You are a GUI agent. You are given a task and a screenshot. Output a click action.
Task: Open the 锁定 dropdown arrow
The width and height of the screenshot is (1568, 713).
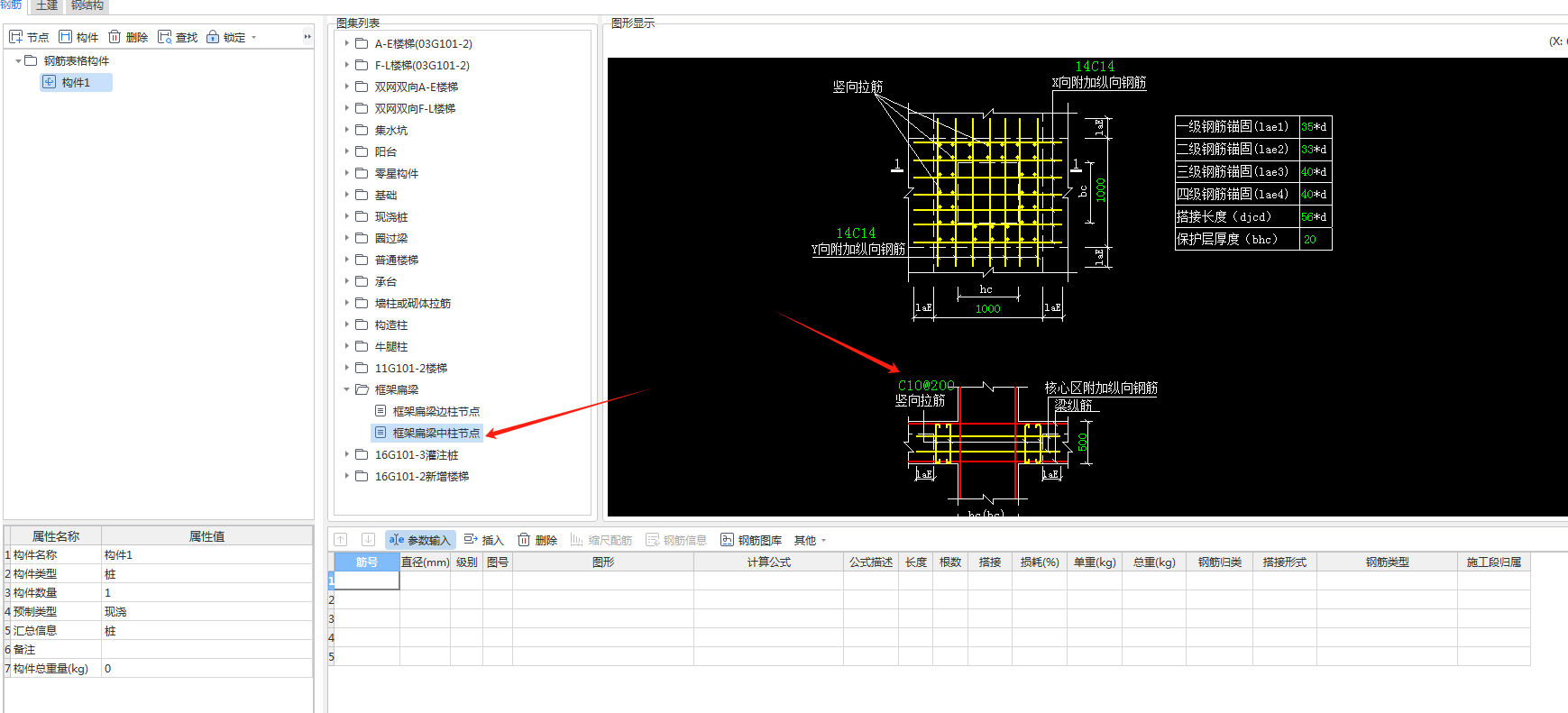click(254, 38)
